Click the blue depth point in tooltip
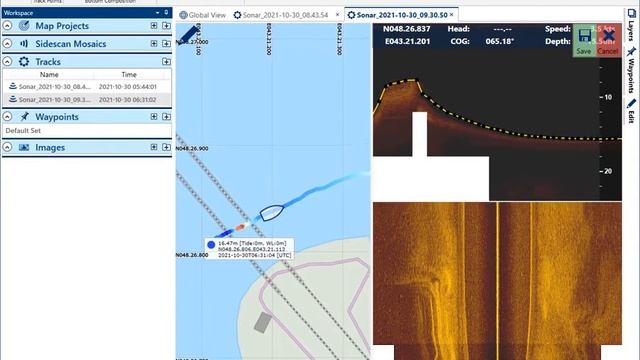 click(211, 244)
